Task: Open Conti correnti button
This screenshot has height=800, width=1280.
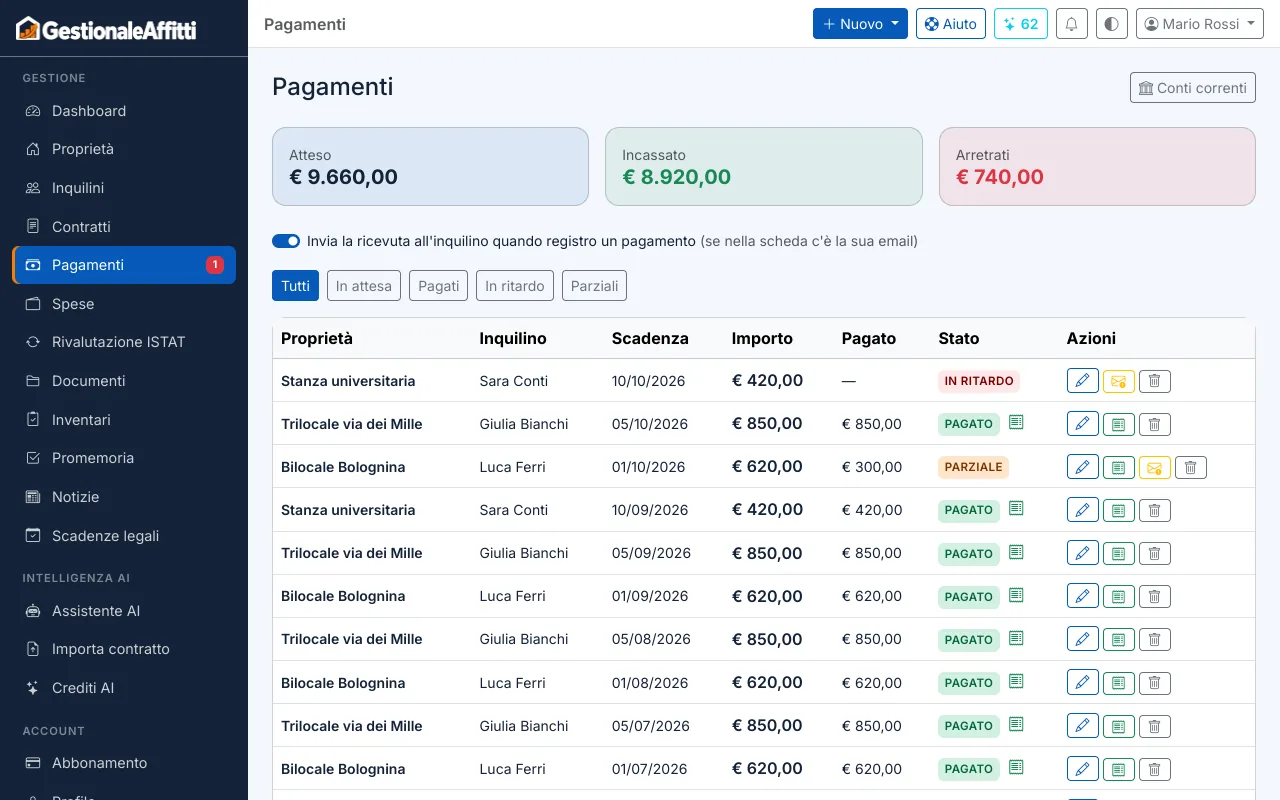Action: coord(1192,88)
